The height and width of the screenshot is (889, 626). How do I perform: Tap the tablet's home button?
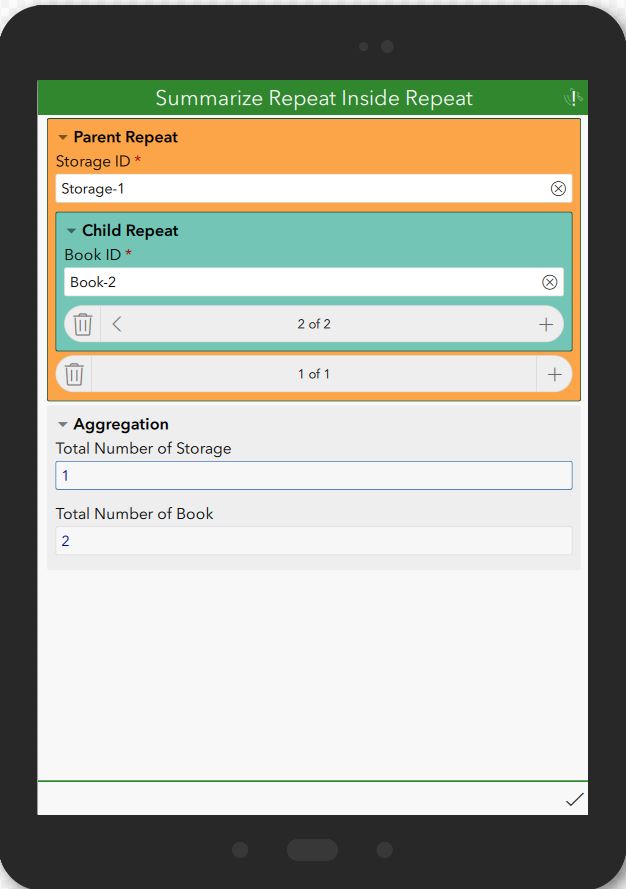click(x=312, y=850)
